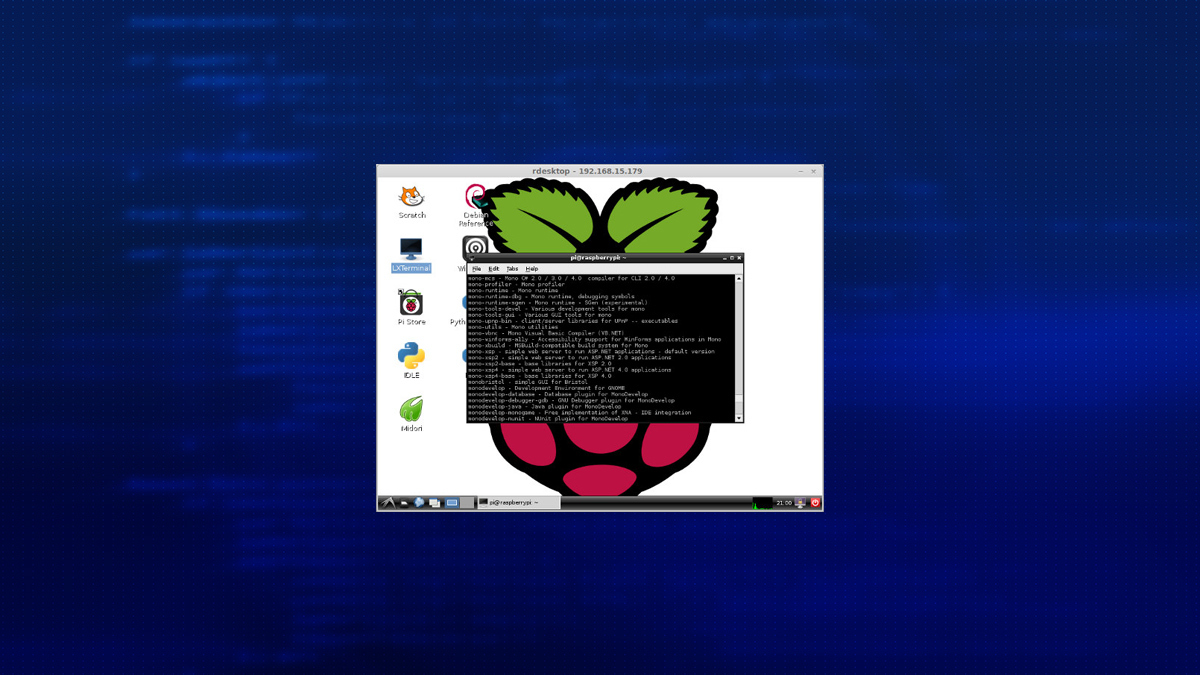Click the 'monodevelop-debugger-gdb' line

(x=571, y=400)
